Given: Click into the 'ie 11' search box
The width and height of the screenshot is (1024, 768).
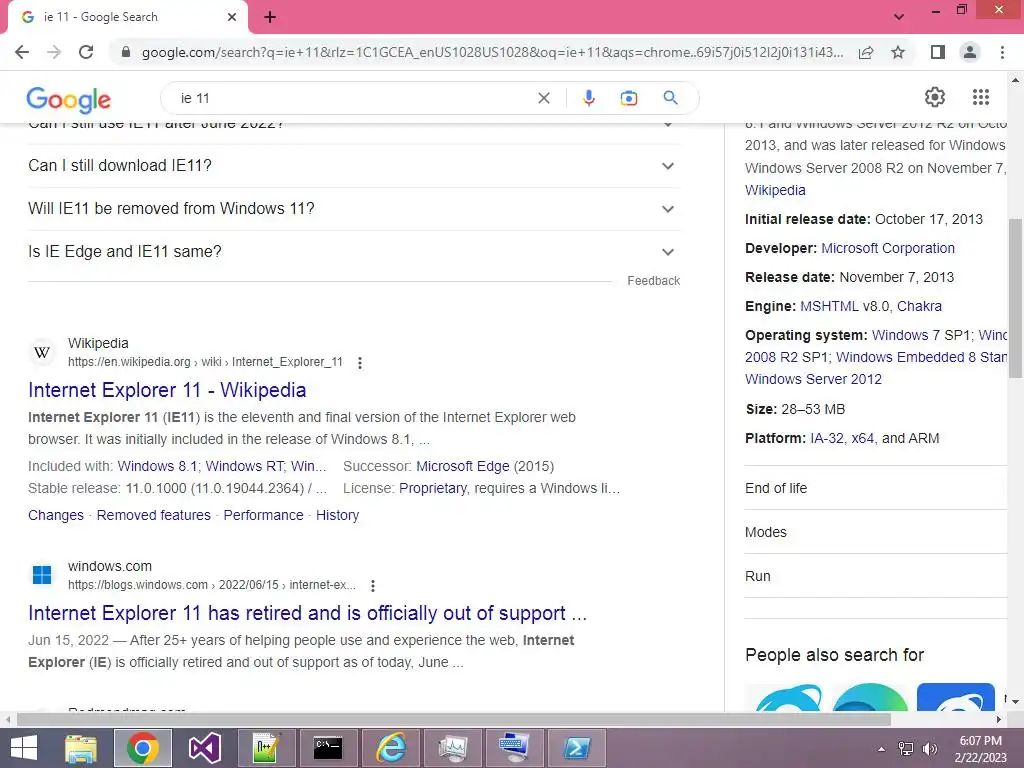Looking at the screenshot, I should pos(353,98).
